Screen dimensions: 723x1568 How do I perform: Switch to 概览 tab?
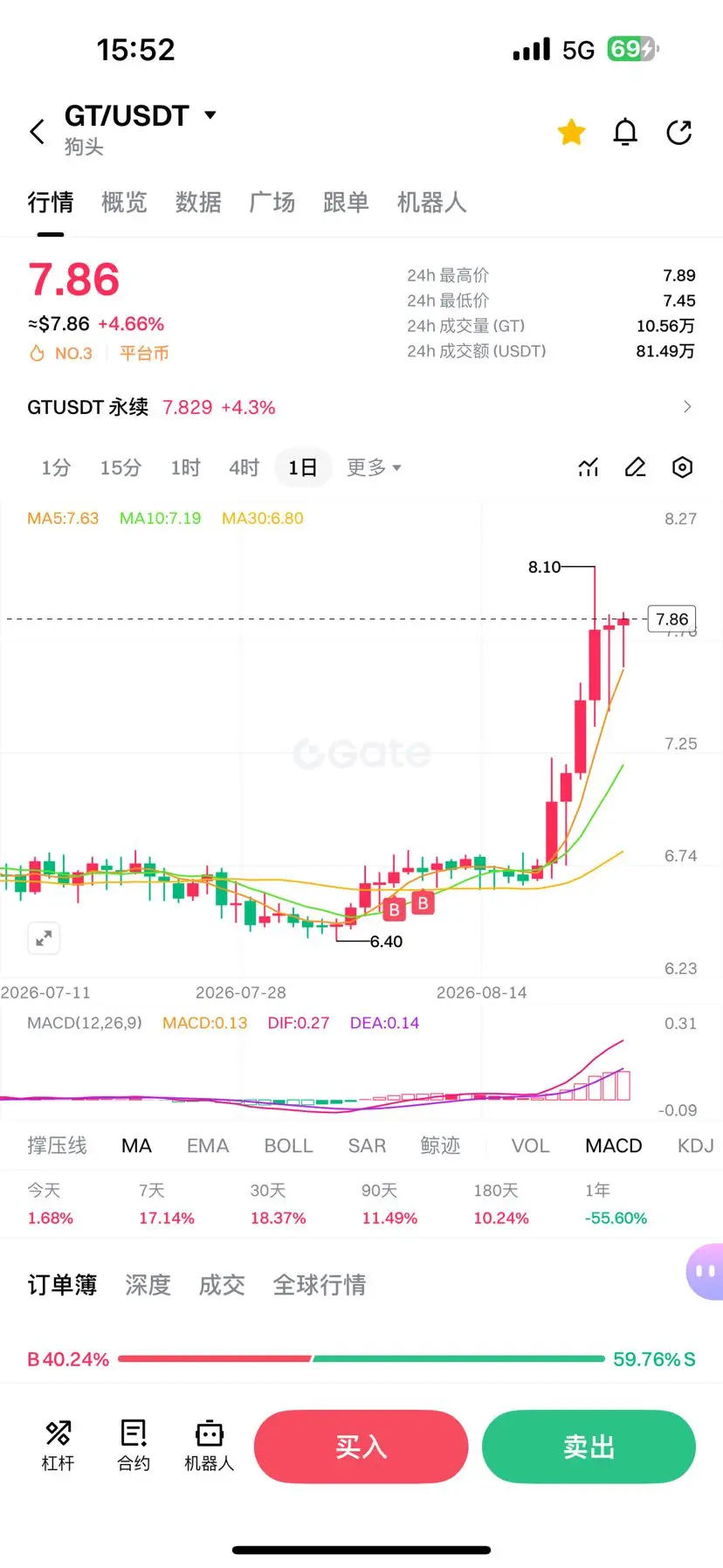click(x=124, y=203)
